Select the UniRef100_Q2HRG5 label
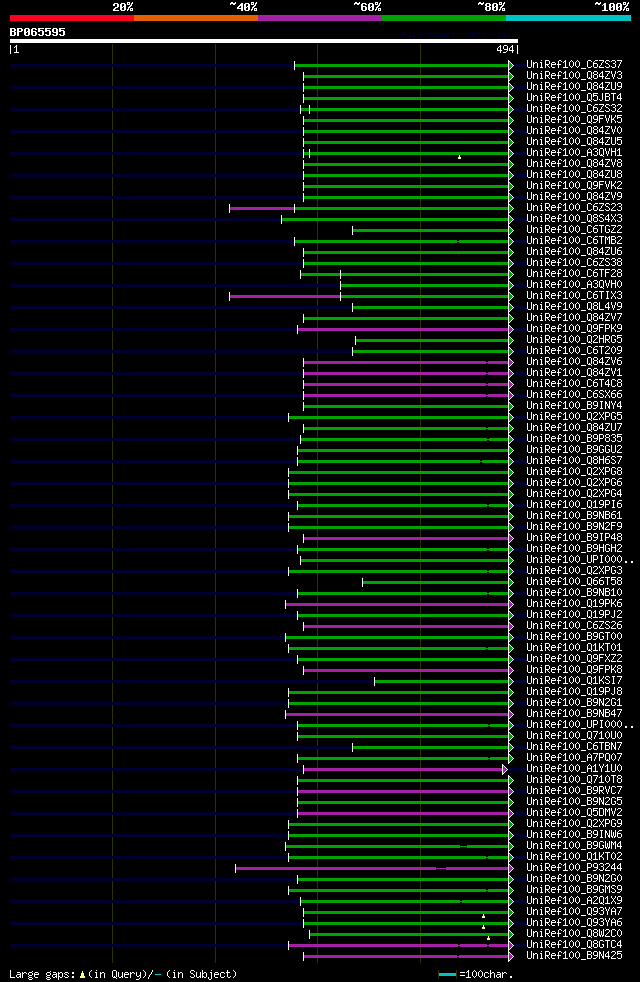Image resolution: width=640 pixels, height=982 pixels. (574, 340)
